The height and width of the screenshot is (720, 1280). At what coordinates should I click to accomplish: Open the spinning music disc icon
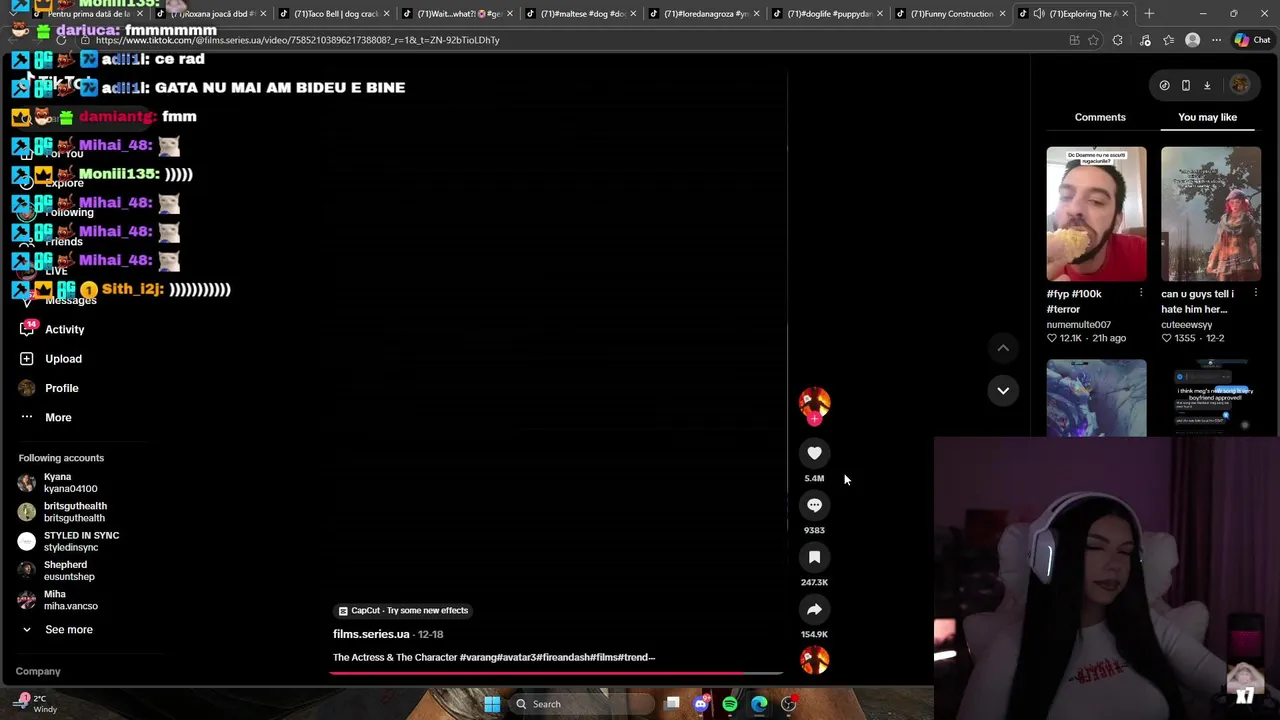click(814, 660)
